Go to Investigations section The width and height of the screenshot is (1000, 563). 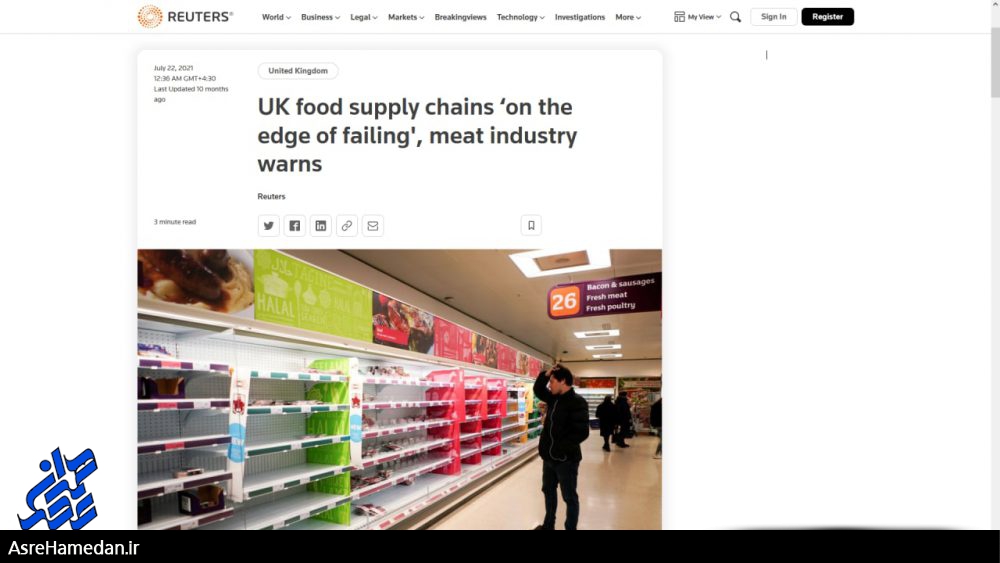pos(580,17)
